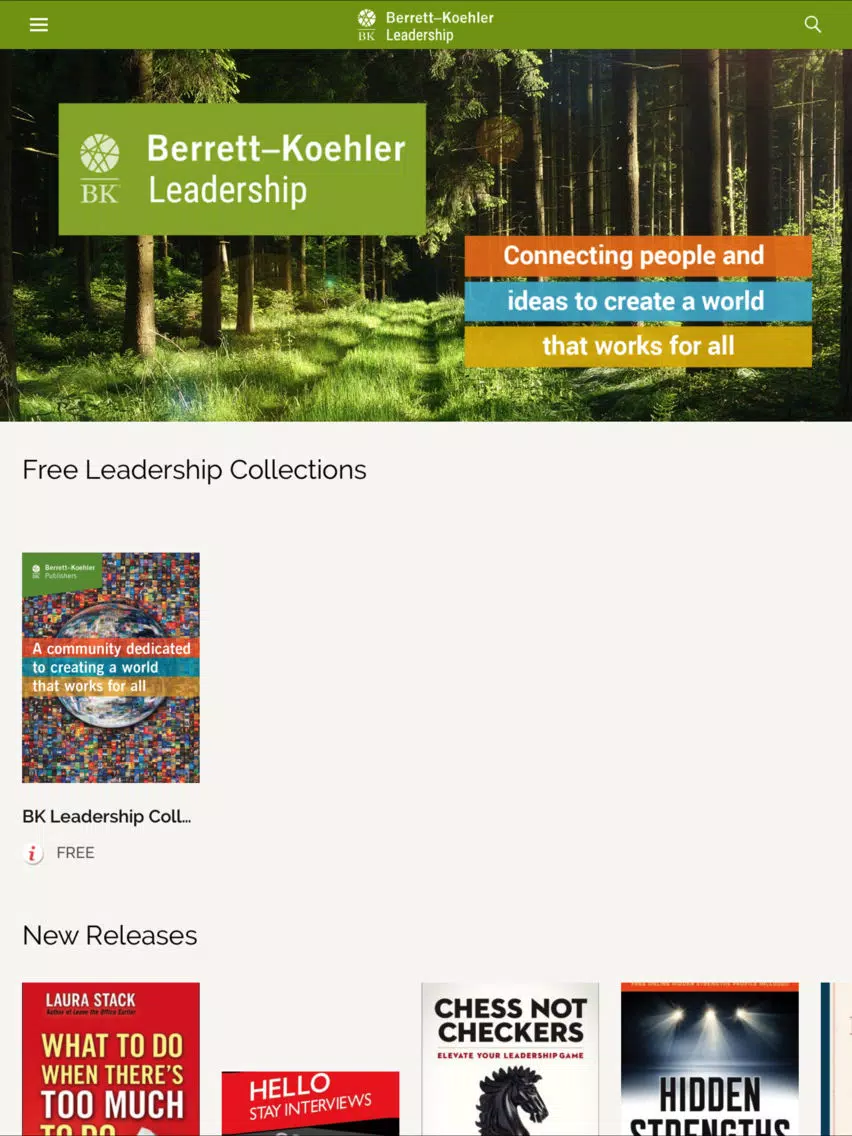Open What To Do When There's Too Much book
This screenshot has height=1136, width=852.
[111, 1058]
